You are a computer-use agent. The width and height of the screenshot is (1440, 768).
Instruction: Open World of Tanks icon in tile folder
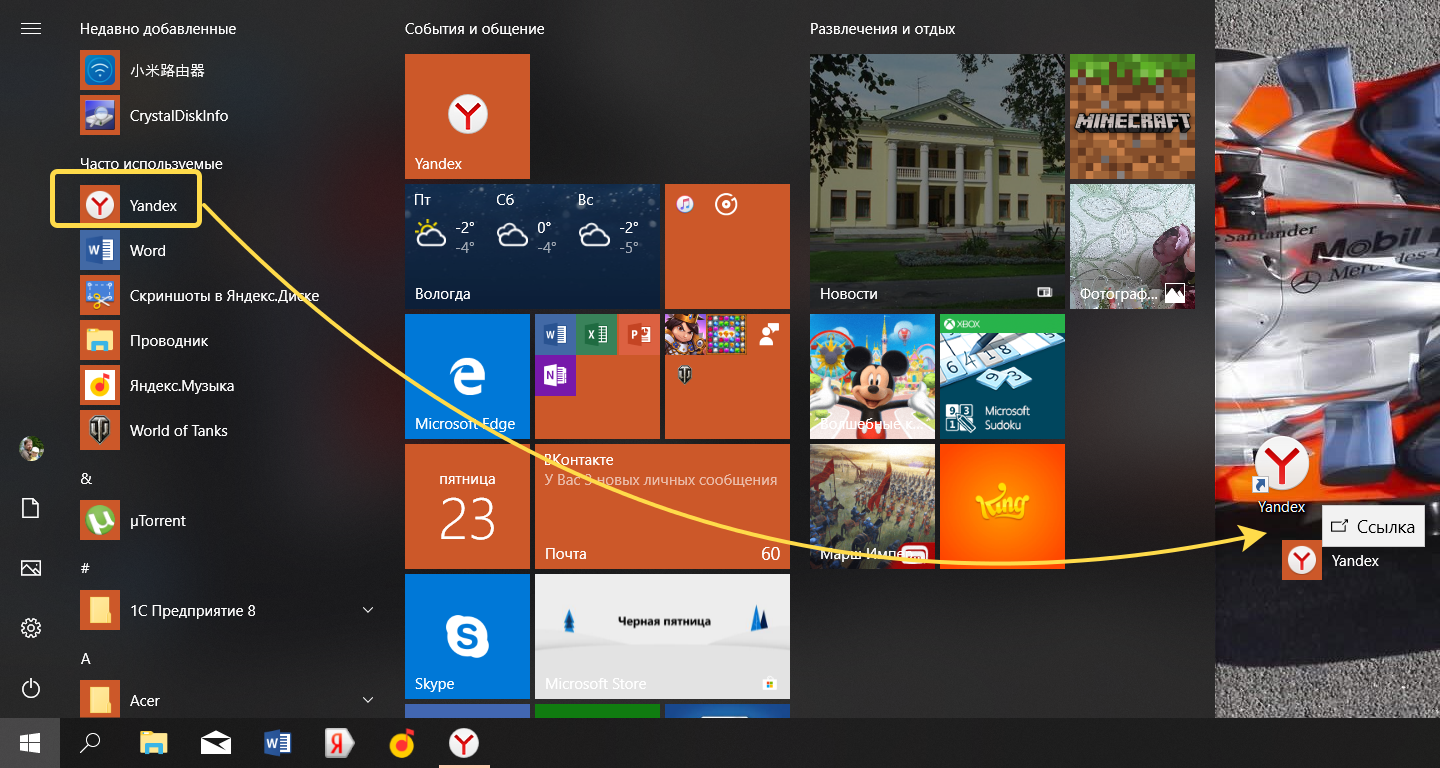tap(685, 376)
